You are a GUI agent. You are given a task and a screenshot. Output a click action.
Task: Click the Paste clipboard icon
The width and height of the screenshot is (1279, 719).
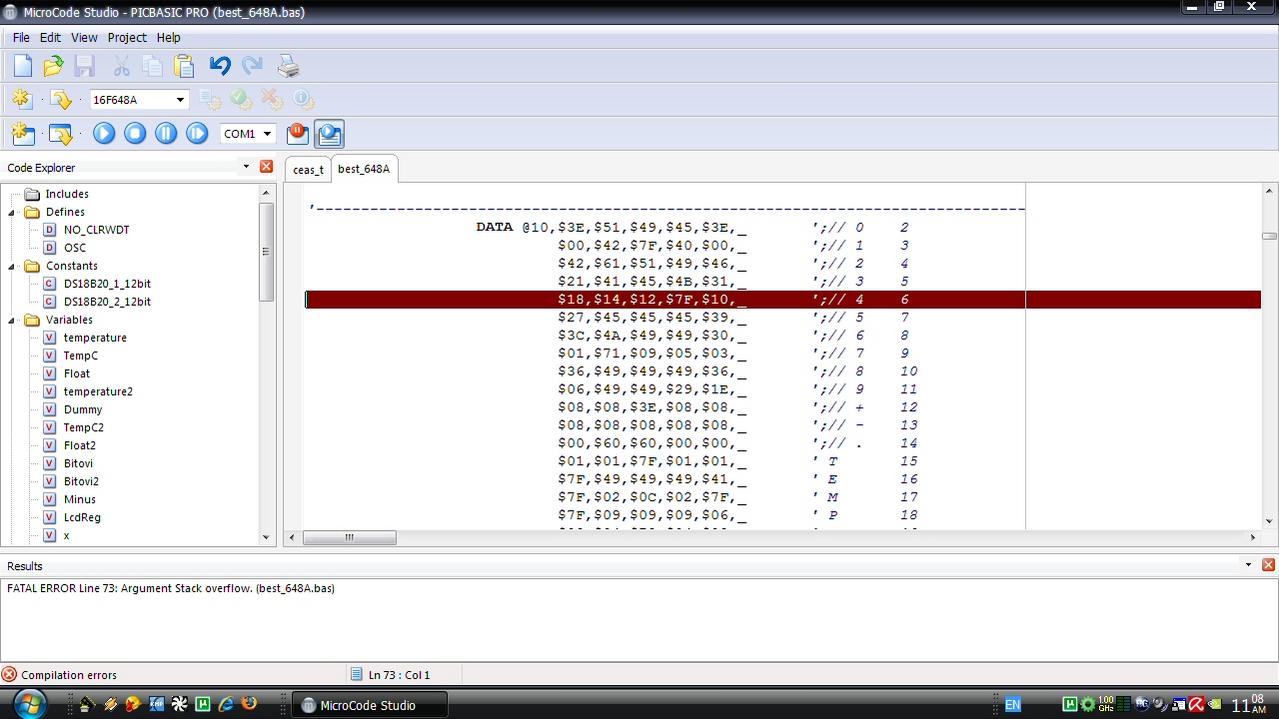[184, 66]
